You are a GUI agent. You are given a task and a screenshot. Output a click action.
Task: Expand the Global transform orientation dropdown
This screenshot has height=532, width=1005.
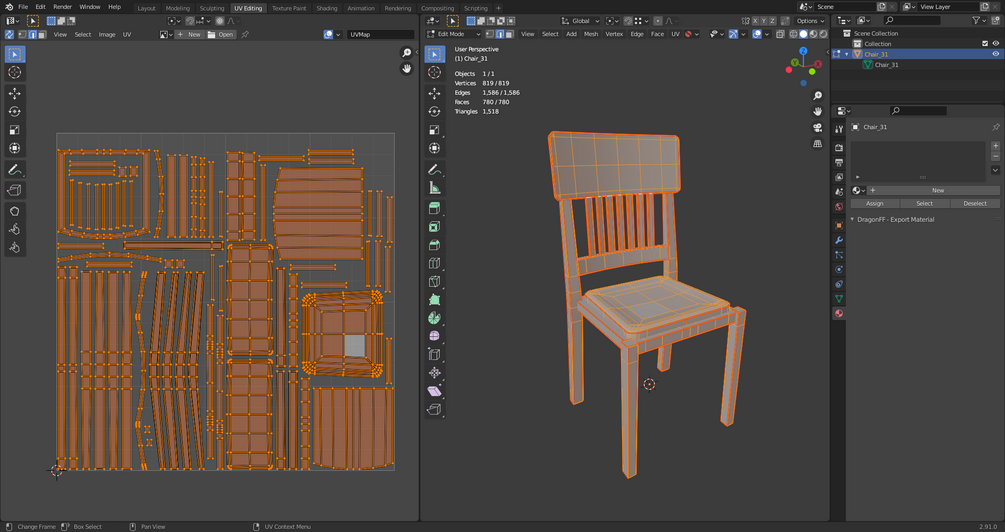580,20
